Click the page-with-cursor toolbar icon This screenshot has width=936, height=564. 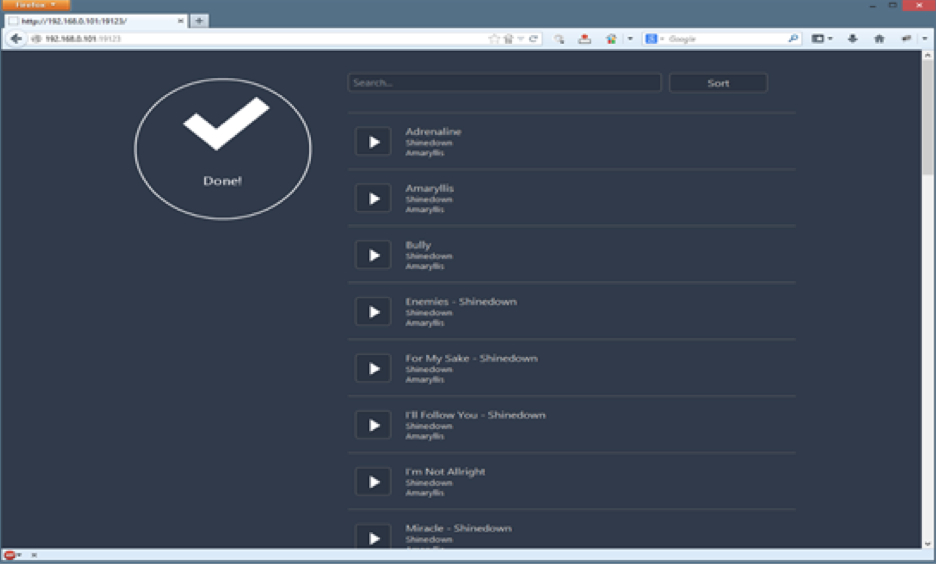point(559,39)
